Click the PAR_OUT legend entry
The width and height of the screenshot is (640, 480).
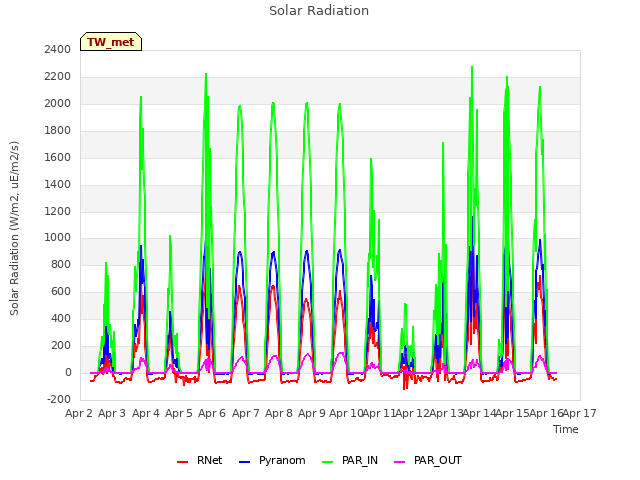[x=428, y=460]
